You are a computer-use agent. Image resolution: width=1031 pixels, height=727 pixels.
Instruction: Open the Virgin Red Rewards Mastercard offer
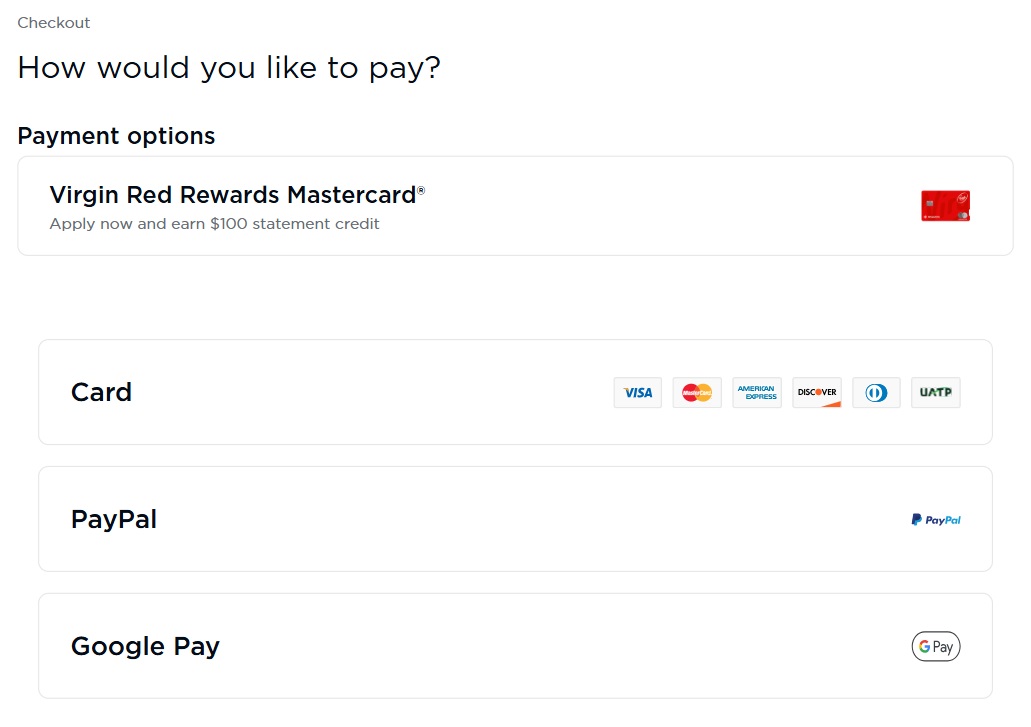coord(516,206)
